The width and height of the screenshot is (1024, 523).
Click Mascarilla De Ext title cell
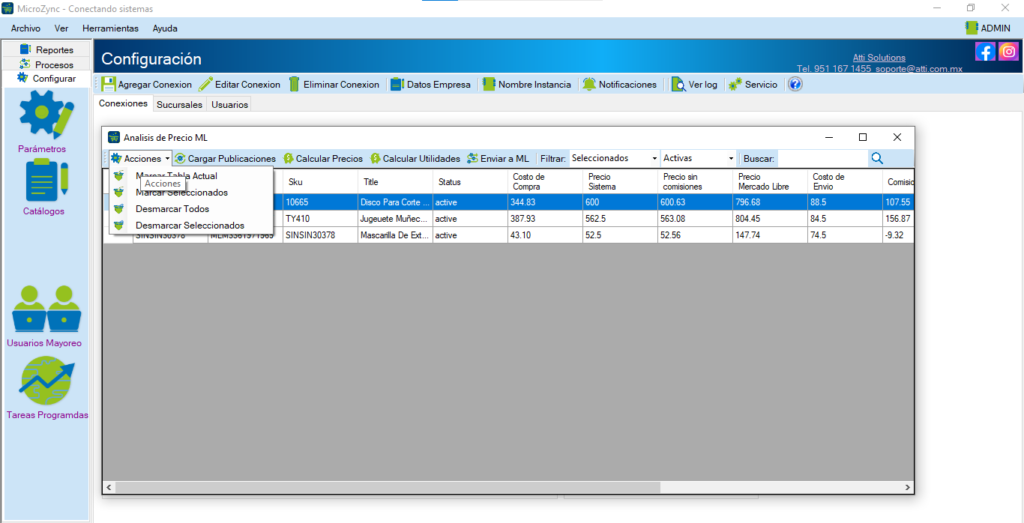point(395,235)
